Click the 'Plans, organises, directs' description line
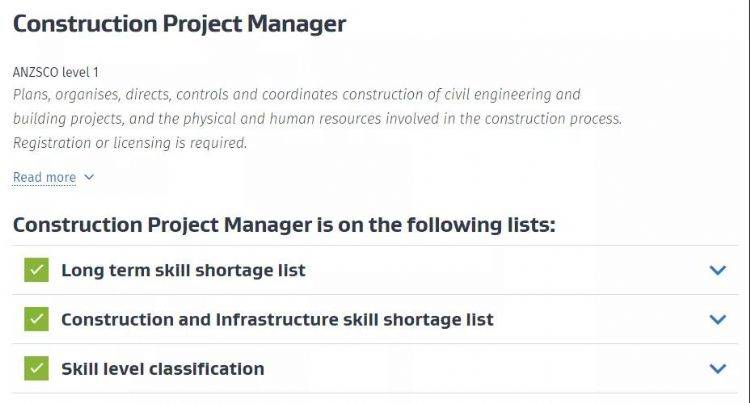 click(x=297, y=95)
